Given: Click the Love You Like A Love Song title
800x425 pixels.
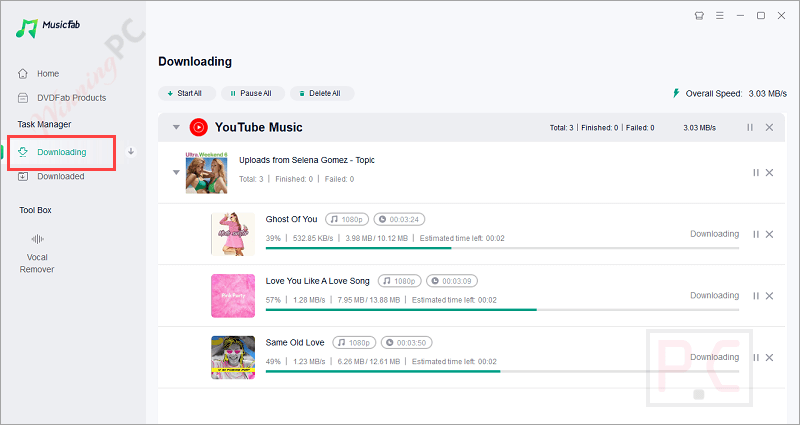Looking at the screenshot, I should [x=317, y=281].
